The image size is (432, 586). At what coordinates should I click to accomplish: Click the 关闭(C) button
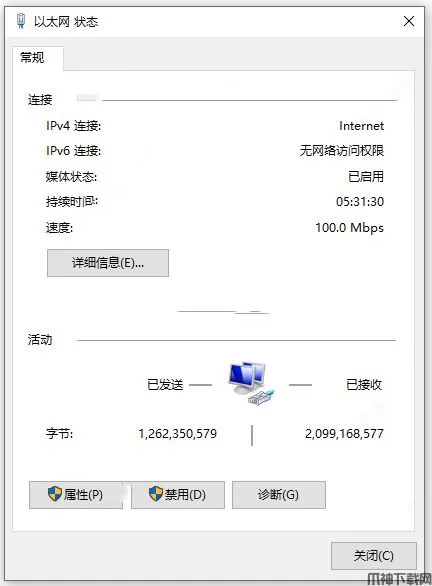click(x=374, y=556)
